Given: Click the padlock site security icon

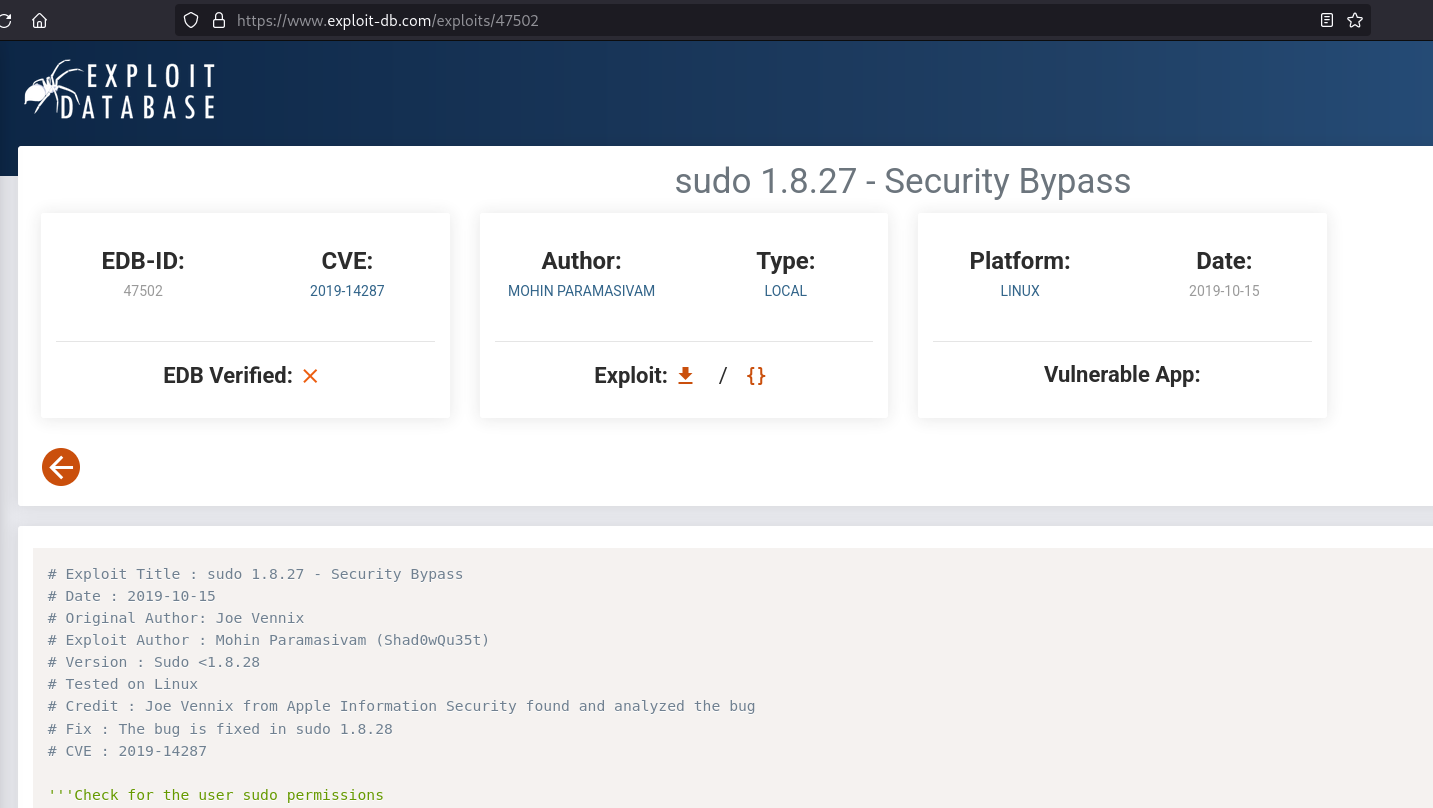Looking at the screenshot, I should [x=218, y=20].
